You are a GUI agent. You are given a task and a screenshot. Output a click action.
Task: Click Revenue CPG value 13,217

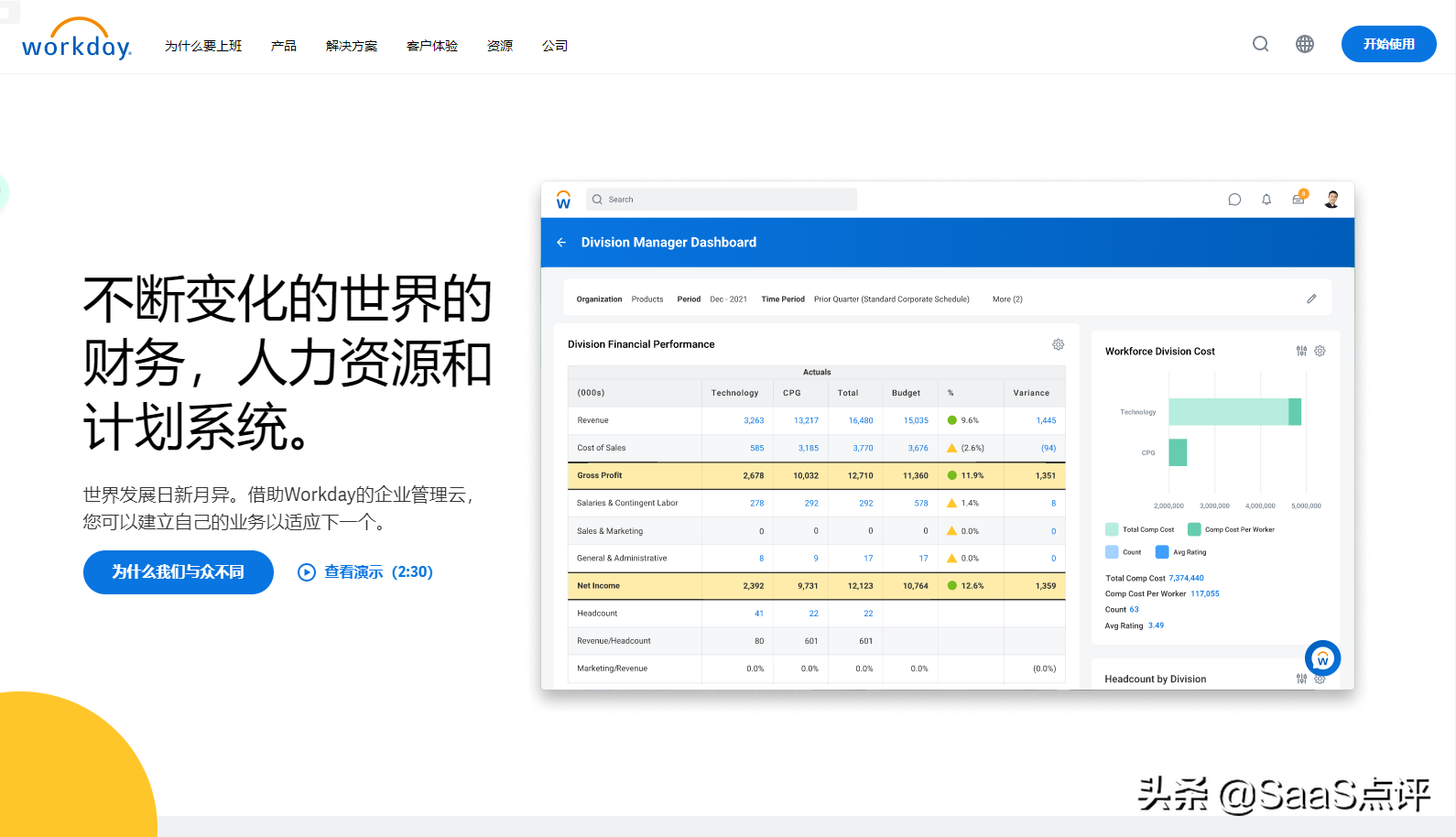806,420
